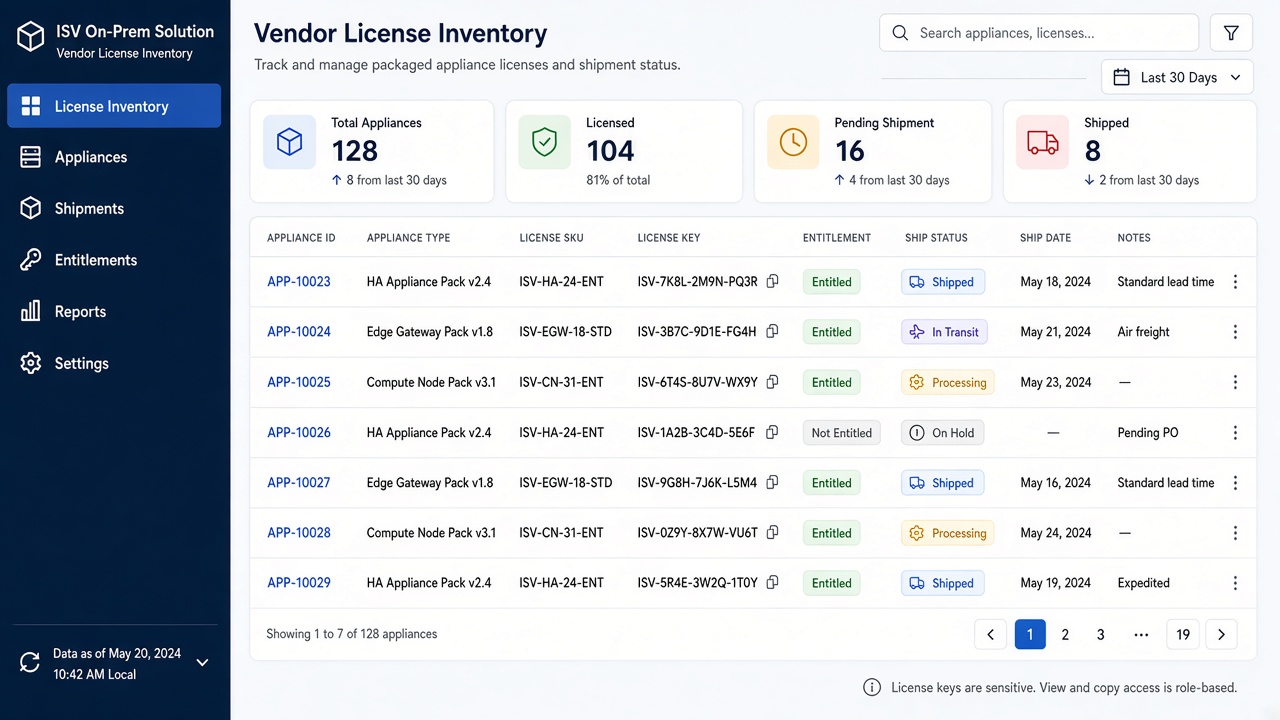This screenshot has width=1280, height=720.
Task: Click the info icon beside license keys notice
Action: coord(872,687)
